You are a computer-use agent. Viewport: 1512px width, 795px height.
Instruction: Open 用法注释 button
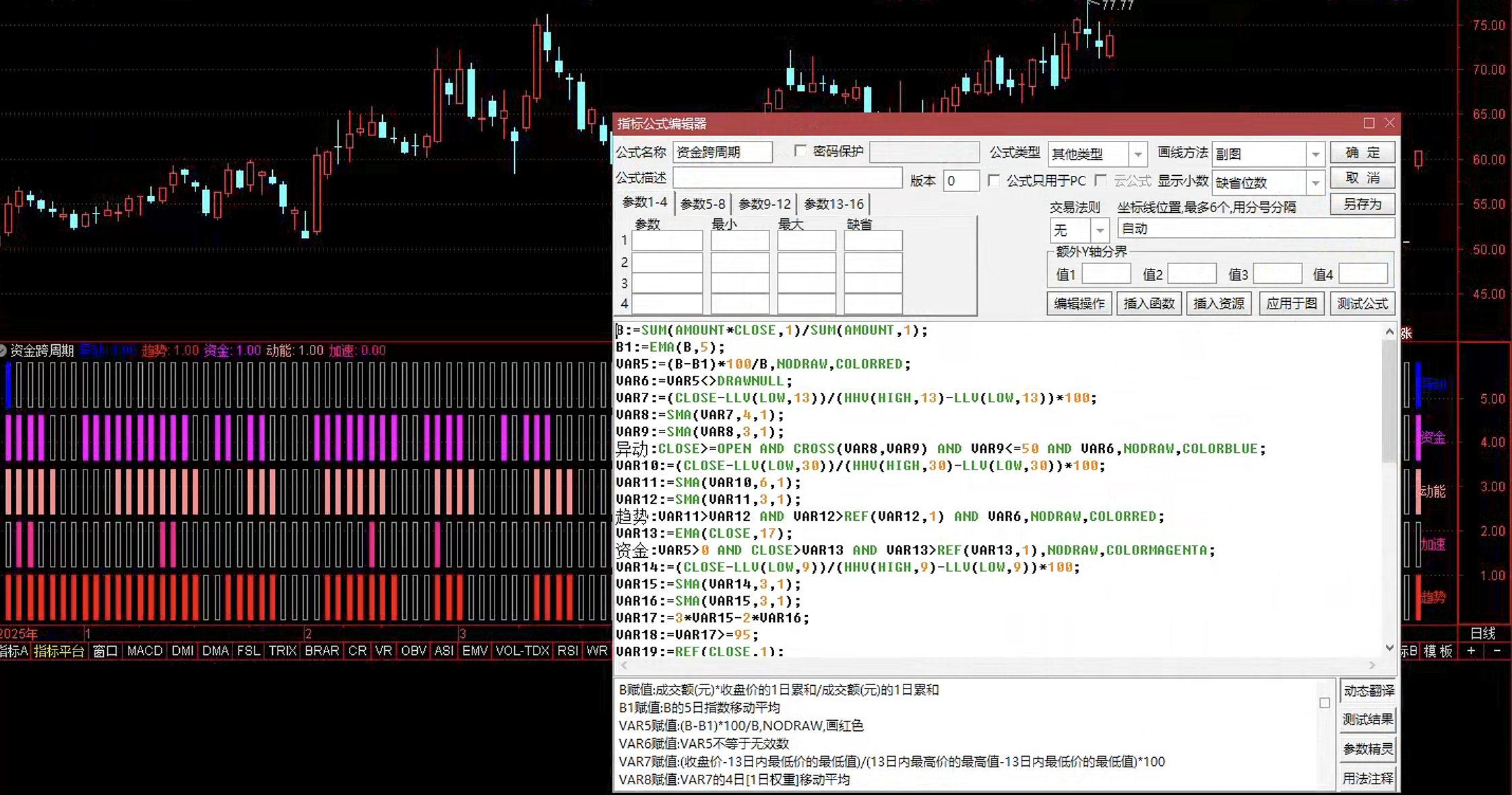coord(1368,779)
